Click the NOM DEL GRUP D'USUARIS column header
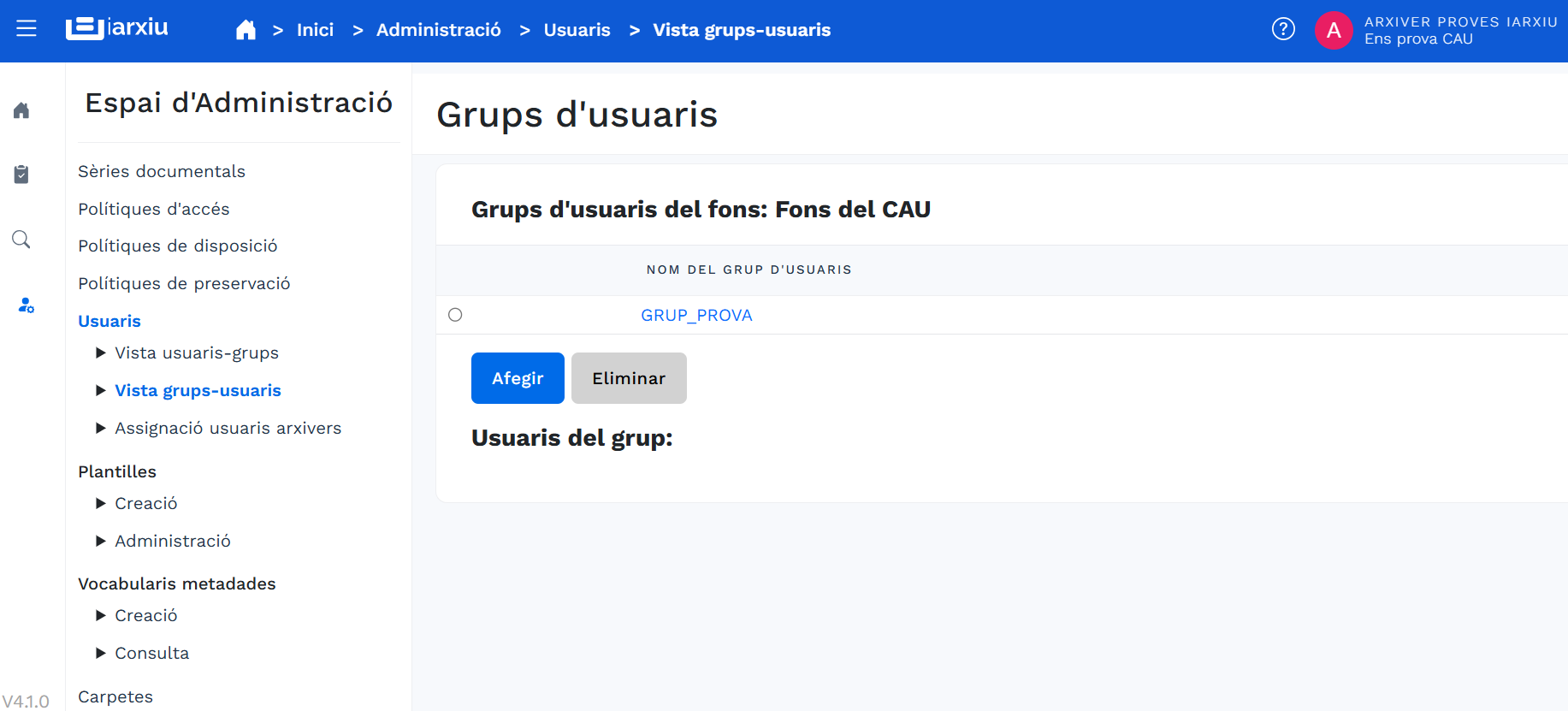Image resolution: width=1568 pixels, height=711 pixels. point(749,270)
